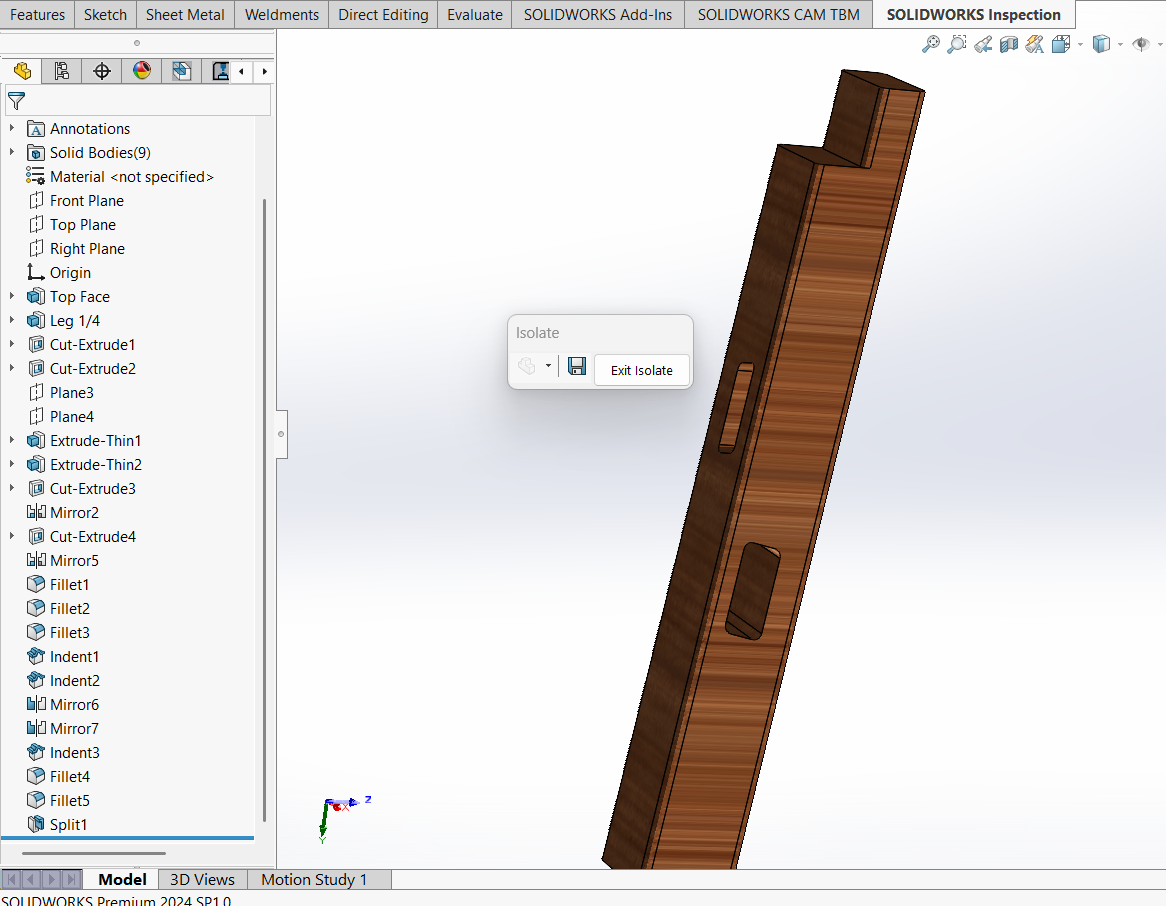This screenshot has height=906, width=1166.
Task: Select the Material not specified icon
Action: click(x=36, y=176)
